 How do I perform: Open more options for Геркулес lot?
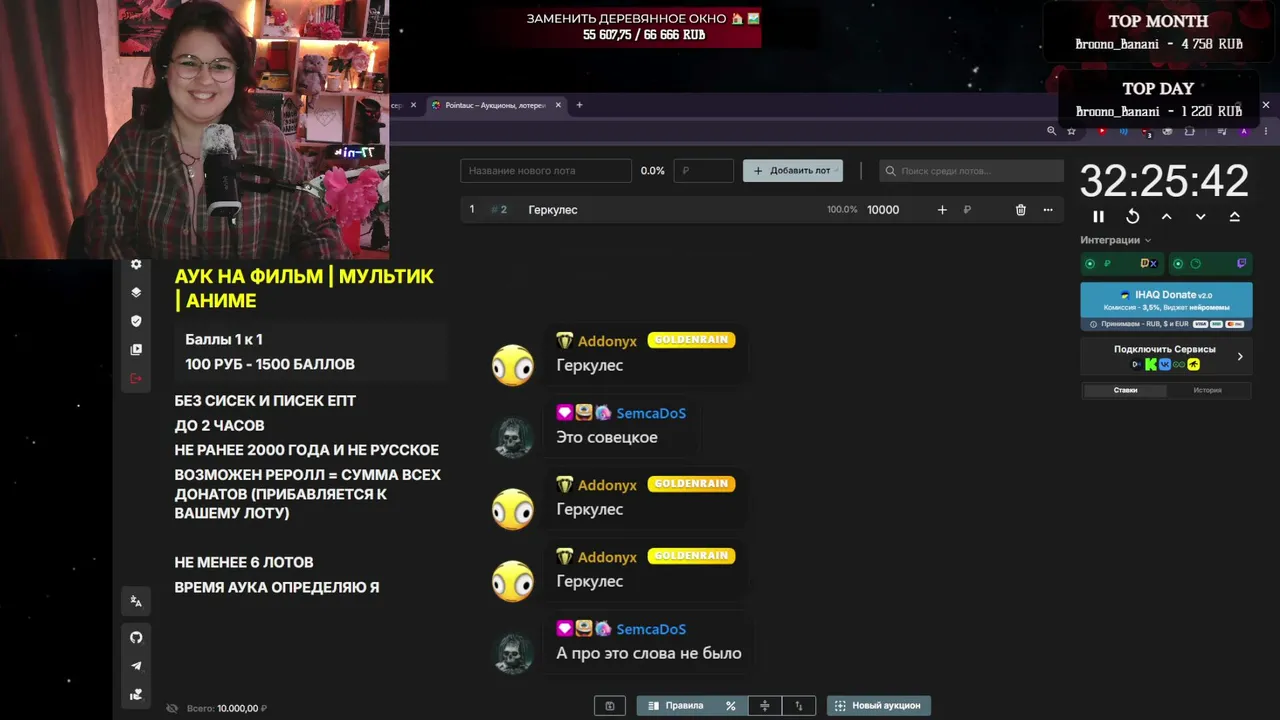[x=1048, y=210]
